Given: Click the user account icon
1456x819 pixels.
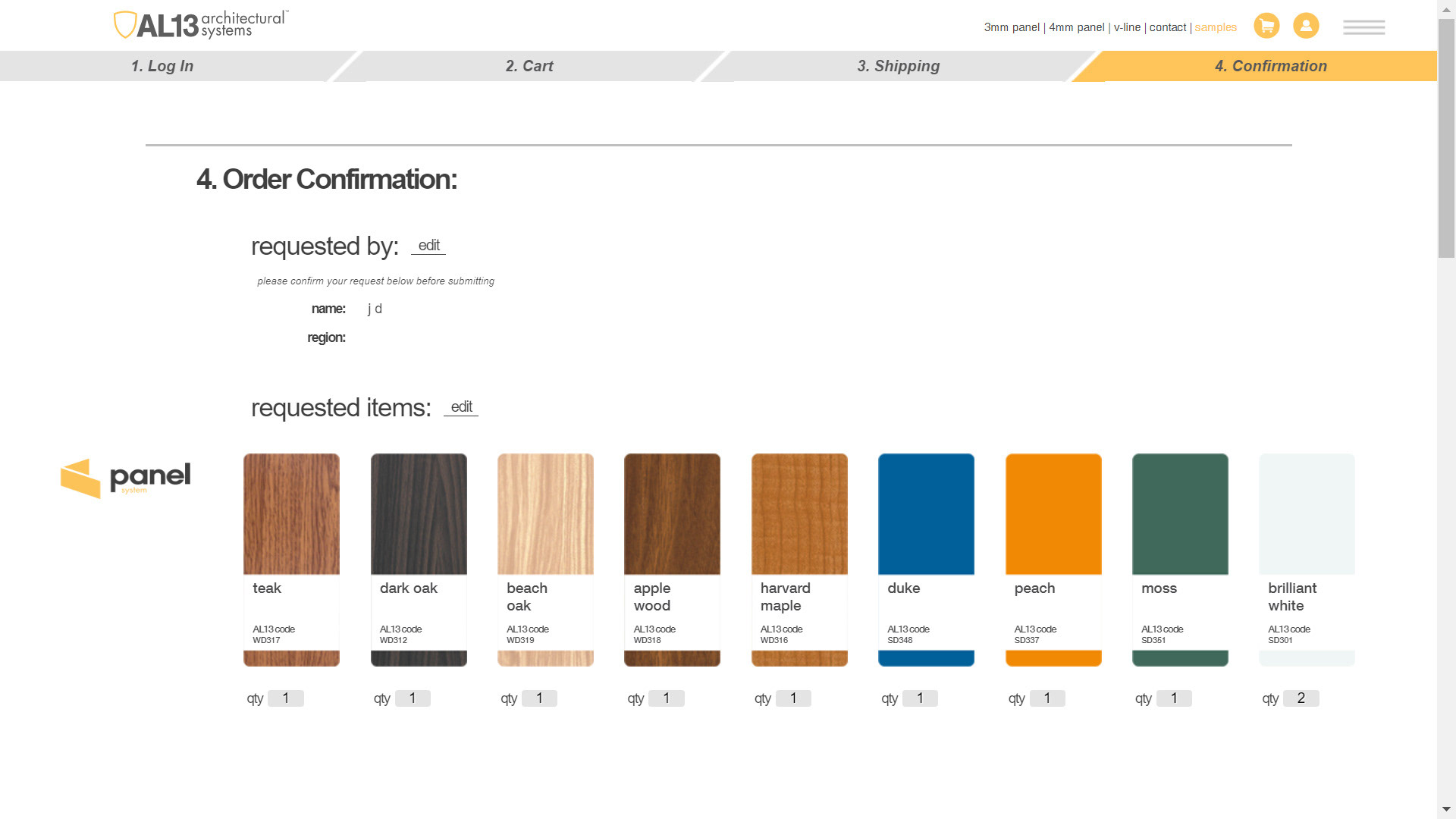Looking at the screenshot, I should [1306, 26].
